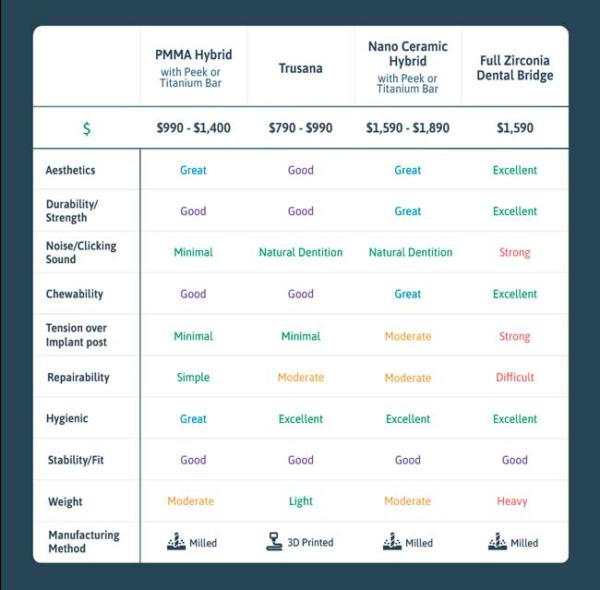Click the Light weight value for Trusana
The image size is (600, 590).
point(300,501)
